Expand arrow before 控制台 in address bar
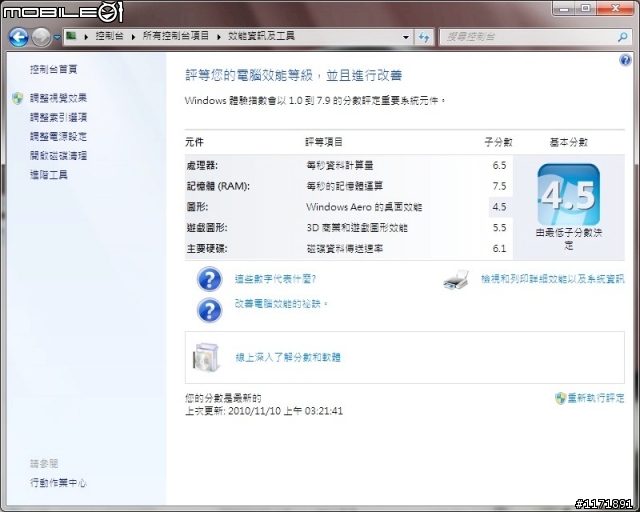 tap(86, 37)
